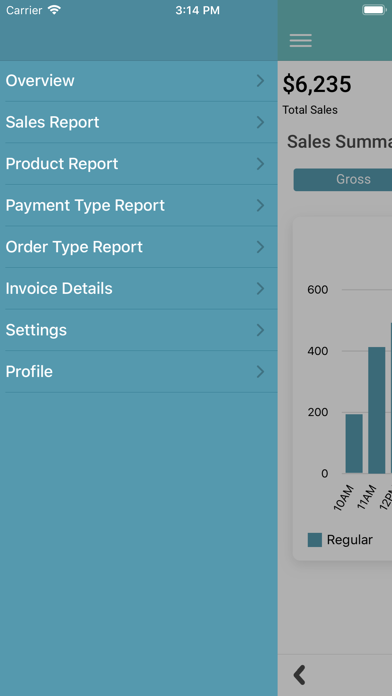Viewport: 392px width, 696px height.
Task: Open the Profile menu entry
Action: pyautogui.click(x=139, y=372)
